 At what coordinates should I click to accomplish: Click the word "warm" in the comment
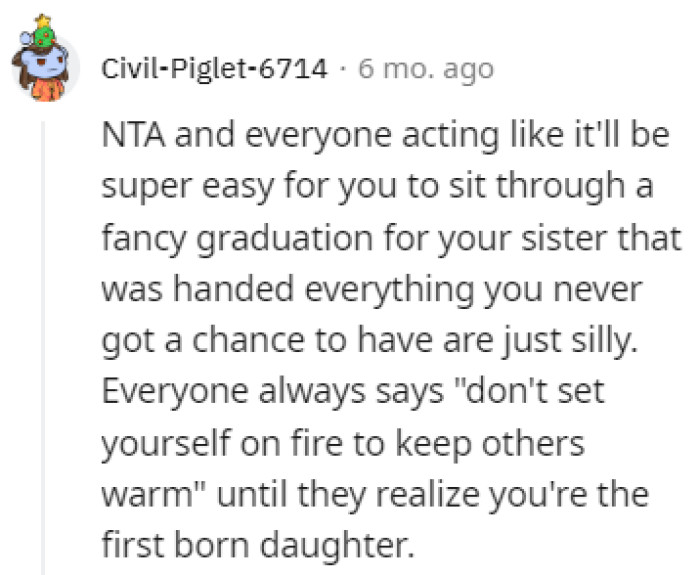tap(140, 495)
